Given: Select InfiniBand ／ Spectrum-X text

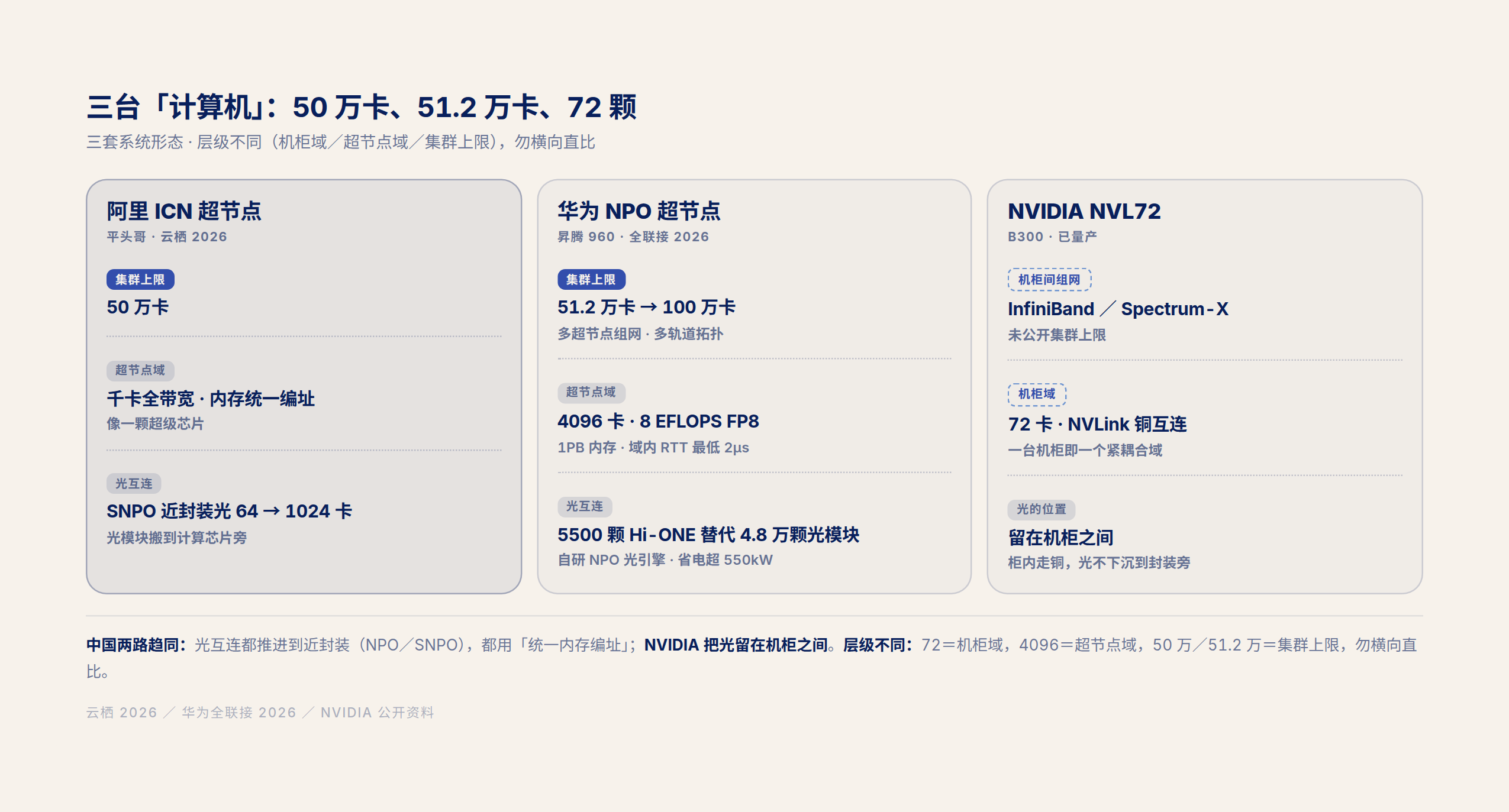Looking at the screenshot, I should [1118, 309].
